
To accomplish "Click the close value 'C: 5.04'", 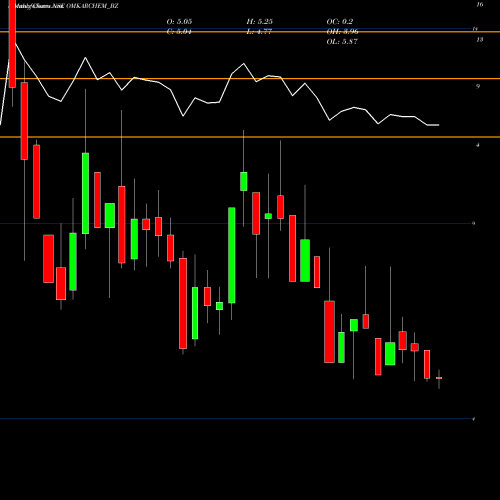I will 179,32.
